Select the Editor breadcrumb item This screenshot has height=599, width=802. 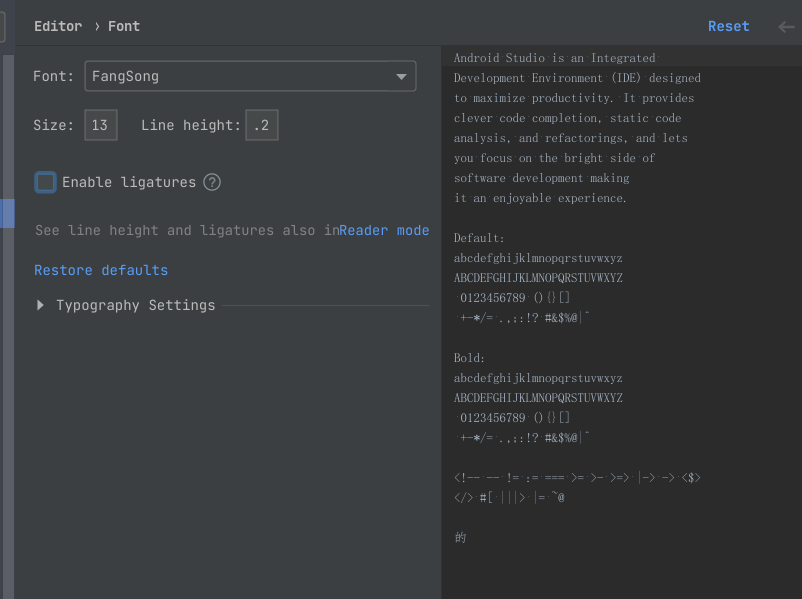[x=57, y=26]
